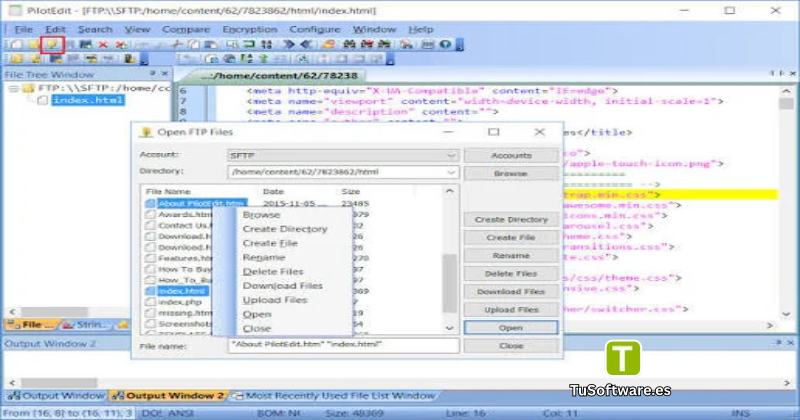Screen dimensions: 800x420
Task: Click the File name input field
Action: pyautogui.click(x=343, y=345)
